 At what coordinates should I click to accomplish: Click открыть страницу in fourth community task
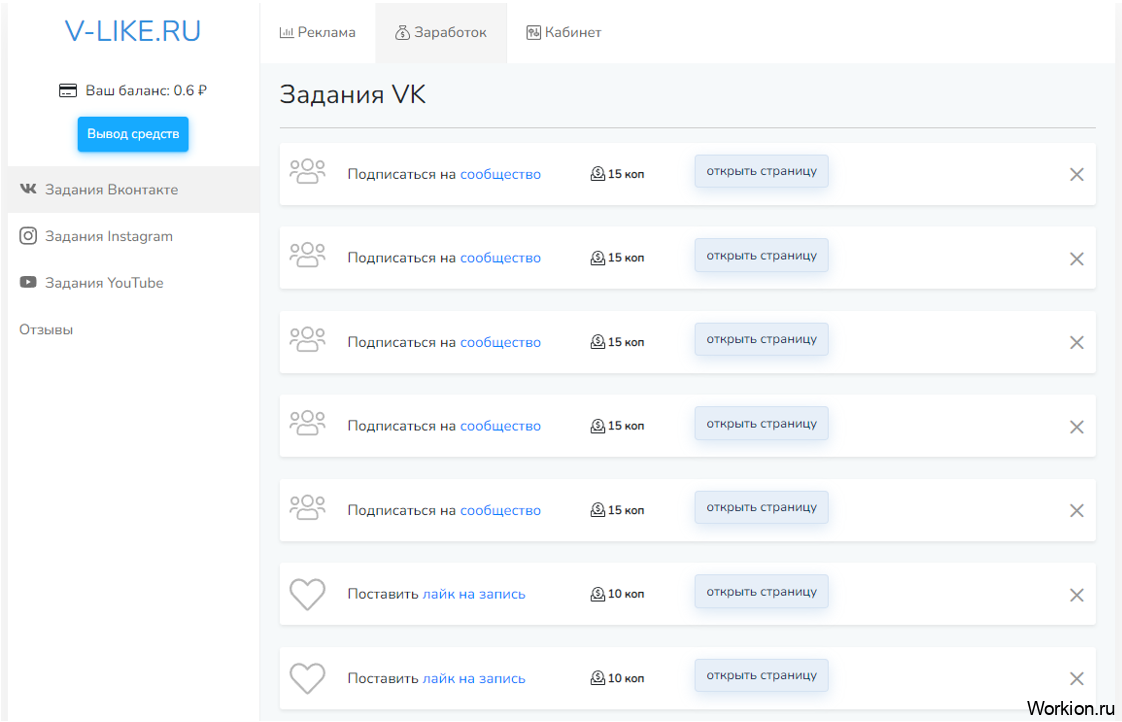[x=761, y=424]
